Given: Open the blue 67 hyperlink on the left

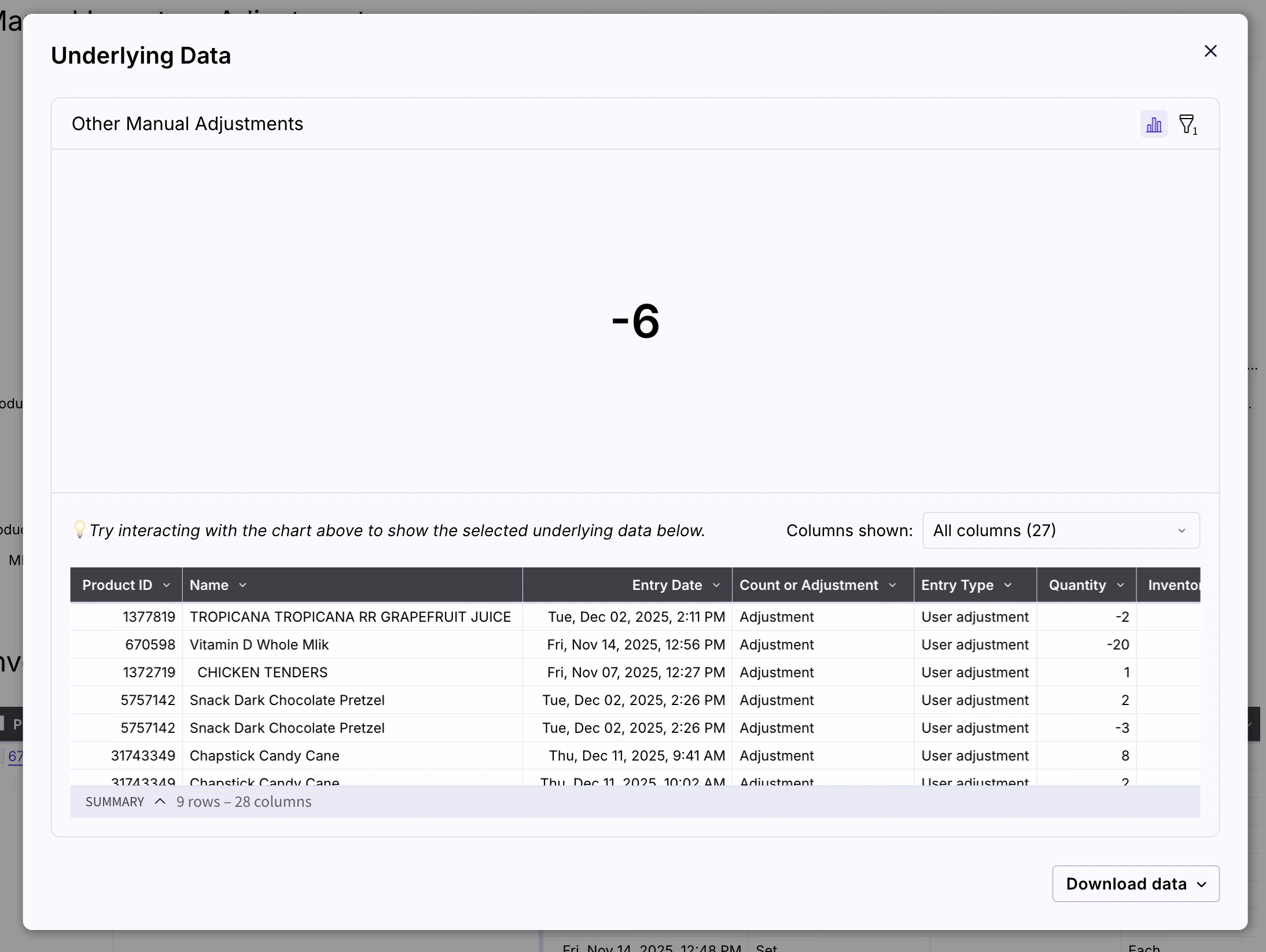Looking at the screenshot, I should tap(15, 757).
